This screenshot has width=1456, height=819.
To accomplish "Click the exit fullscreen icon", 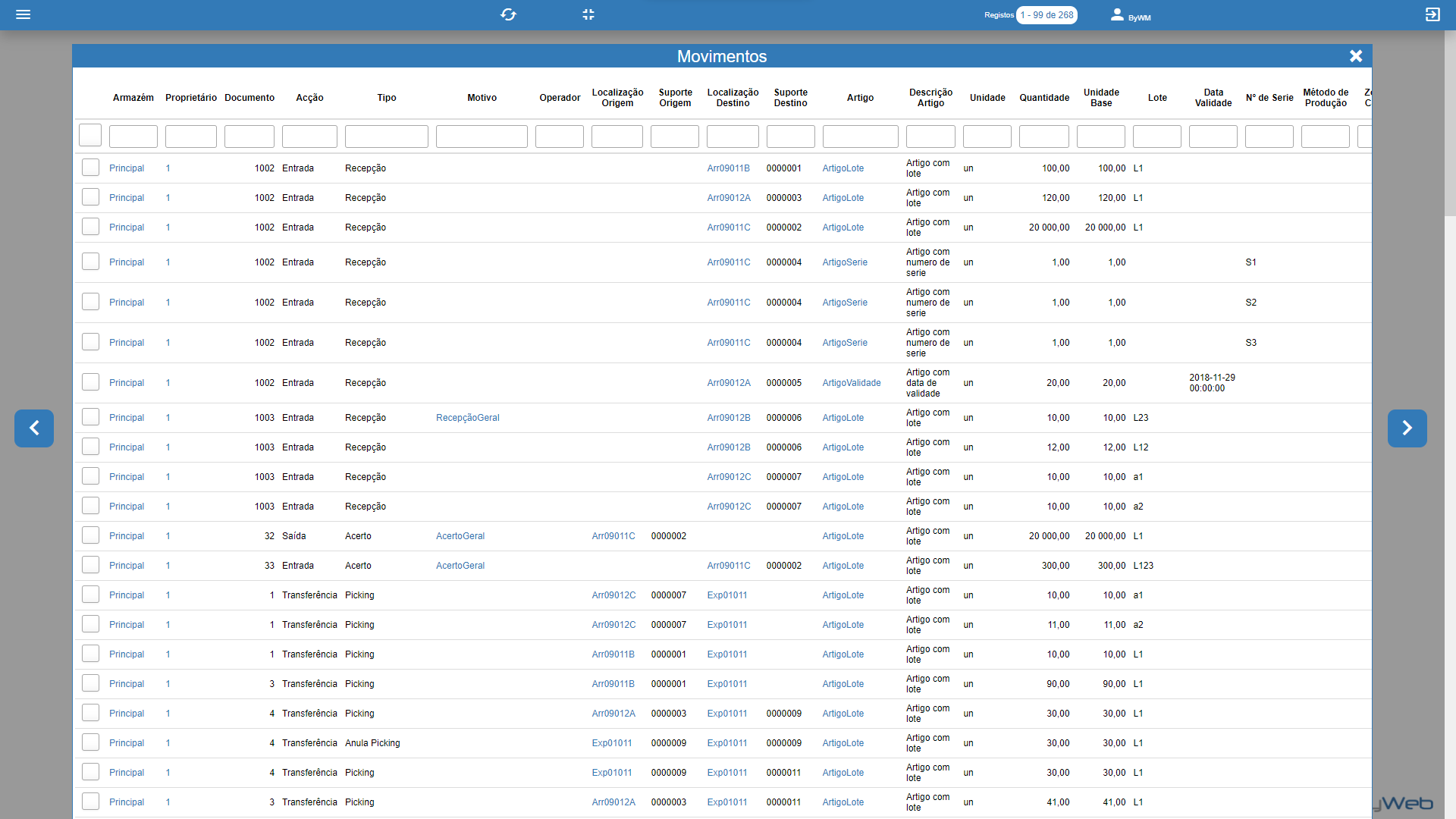I will click(x=588, y=14).
